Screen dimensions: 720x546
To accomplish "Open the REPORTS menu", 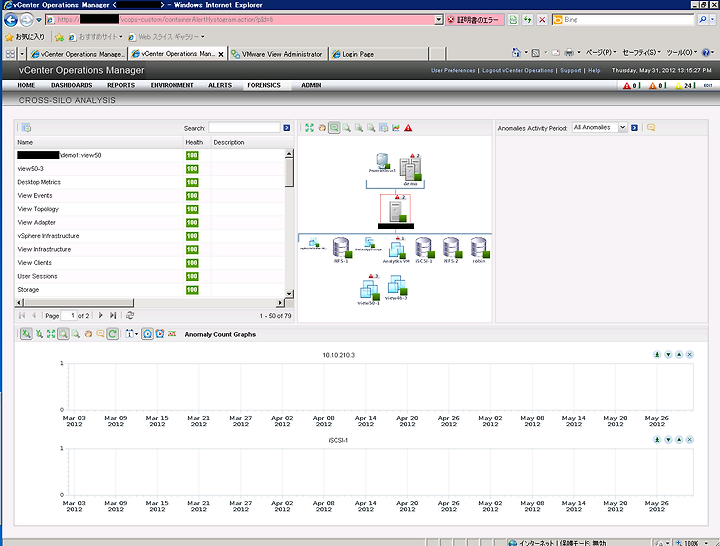I will 121,85.
